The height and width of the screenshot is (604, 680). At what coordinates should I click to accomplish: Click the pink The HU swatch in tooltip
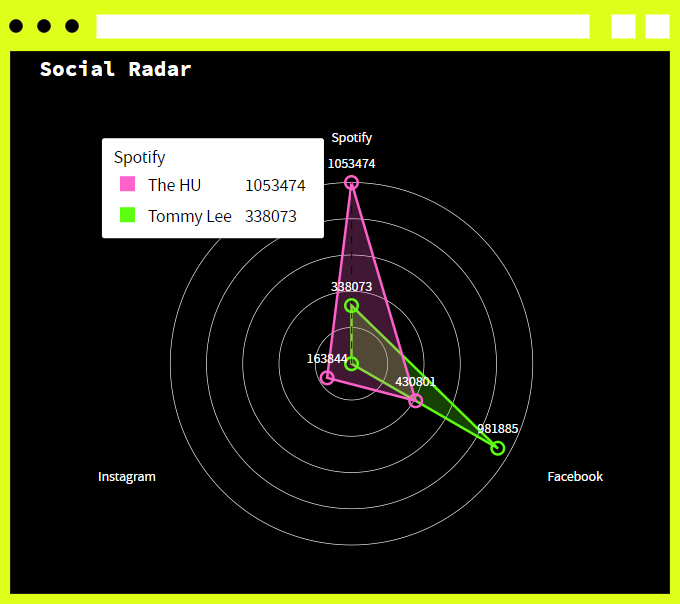[128, 184]
